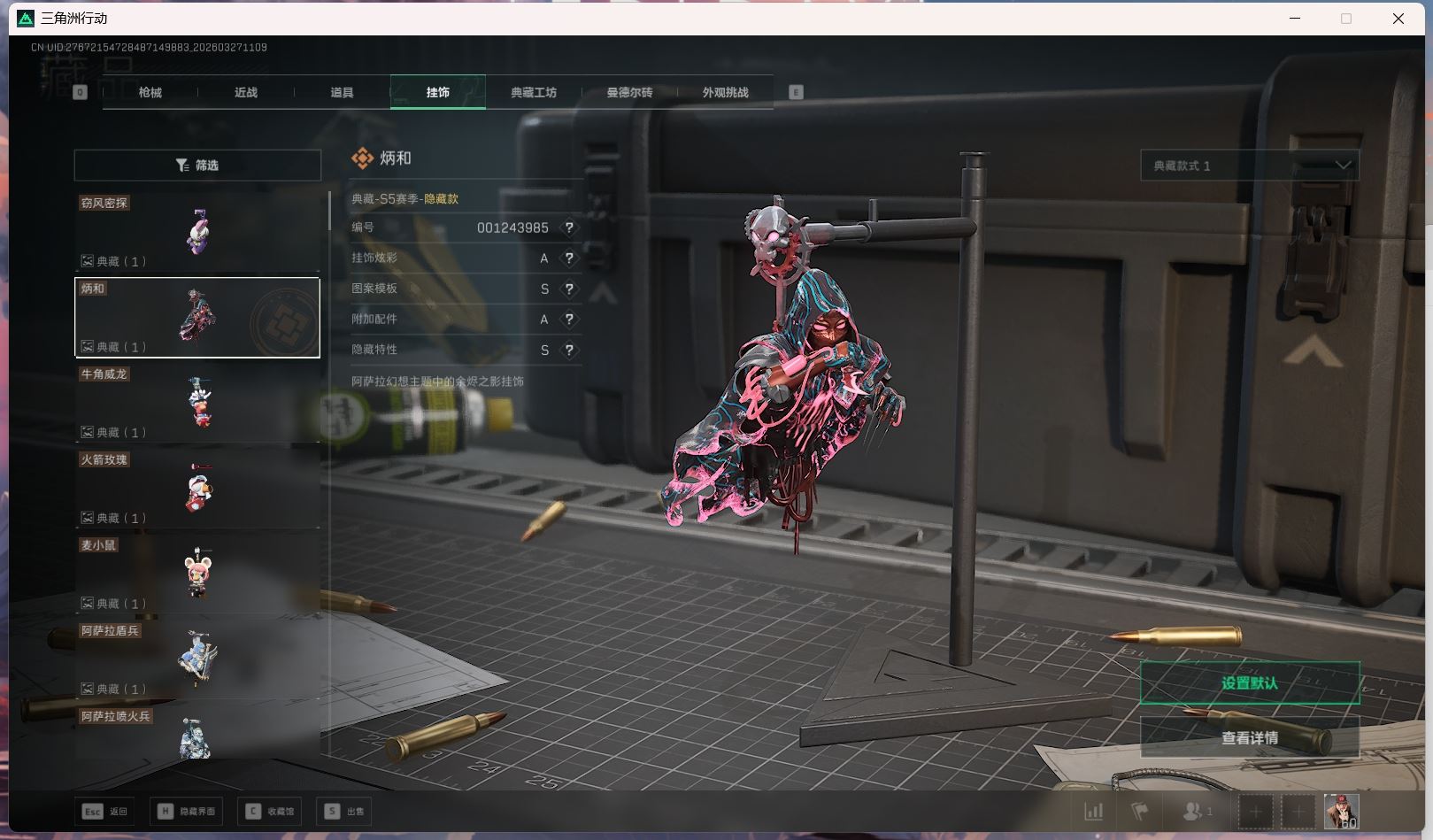Click the help icon beside 编号
The width and height of the screenshot is (1433, 840).
tap(569, 227)
